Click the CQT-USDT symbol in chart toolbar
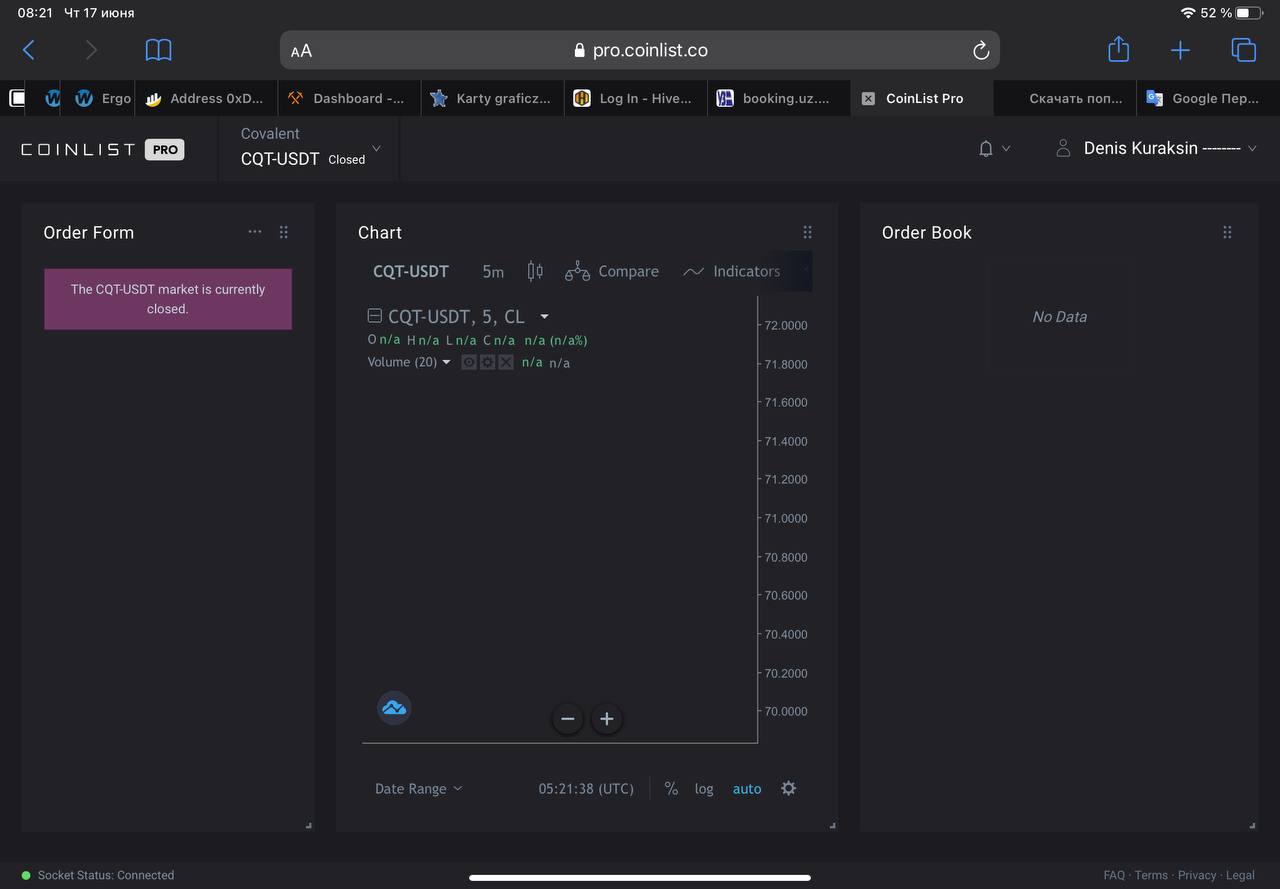 [x=411, y=271]
